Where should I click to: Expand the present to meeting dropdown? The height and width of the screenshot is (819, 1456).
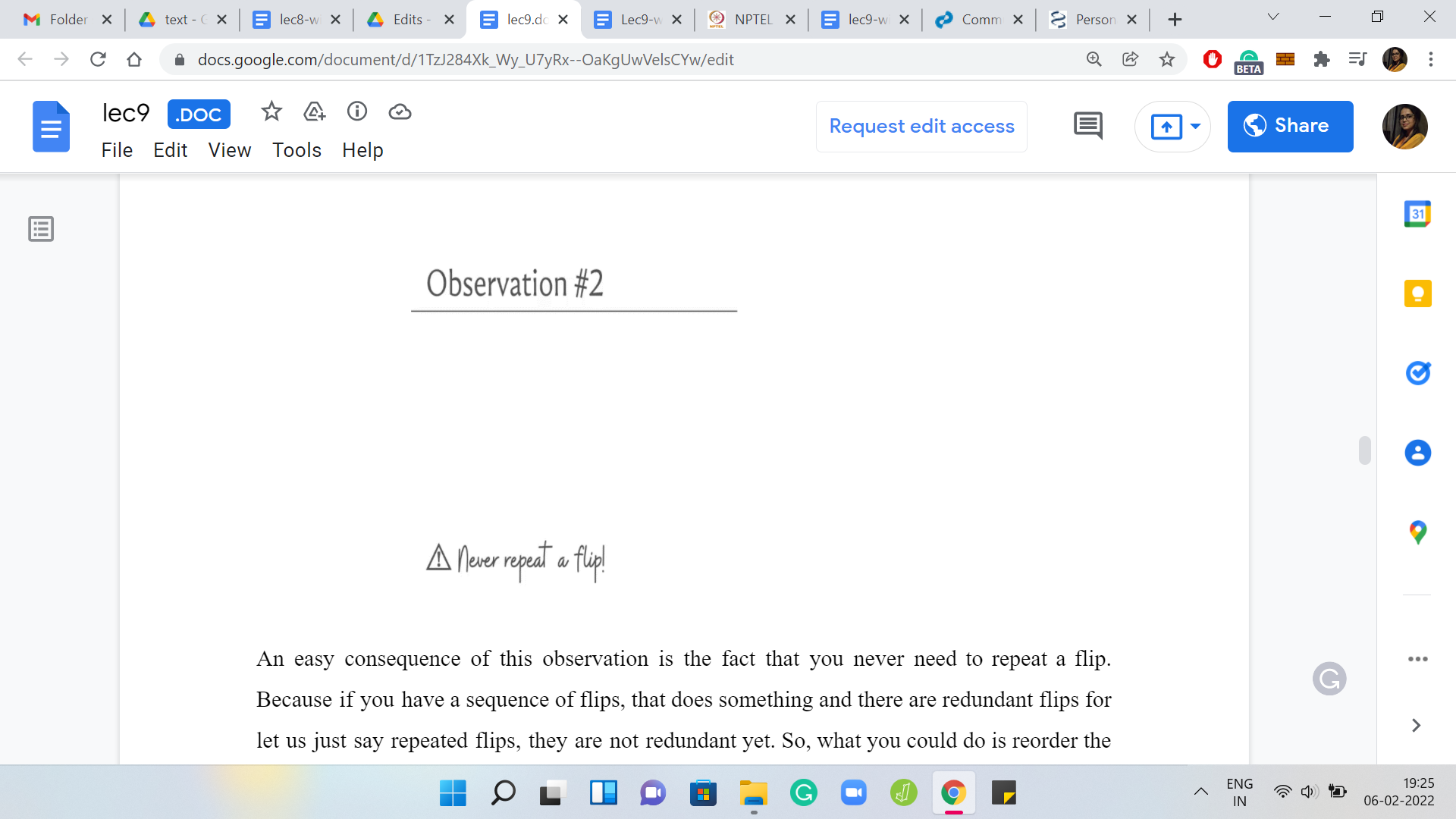pyautogui.click(x=1195, y=126)
